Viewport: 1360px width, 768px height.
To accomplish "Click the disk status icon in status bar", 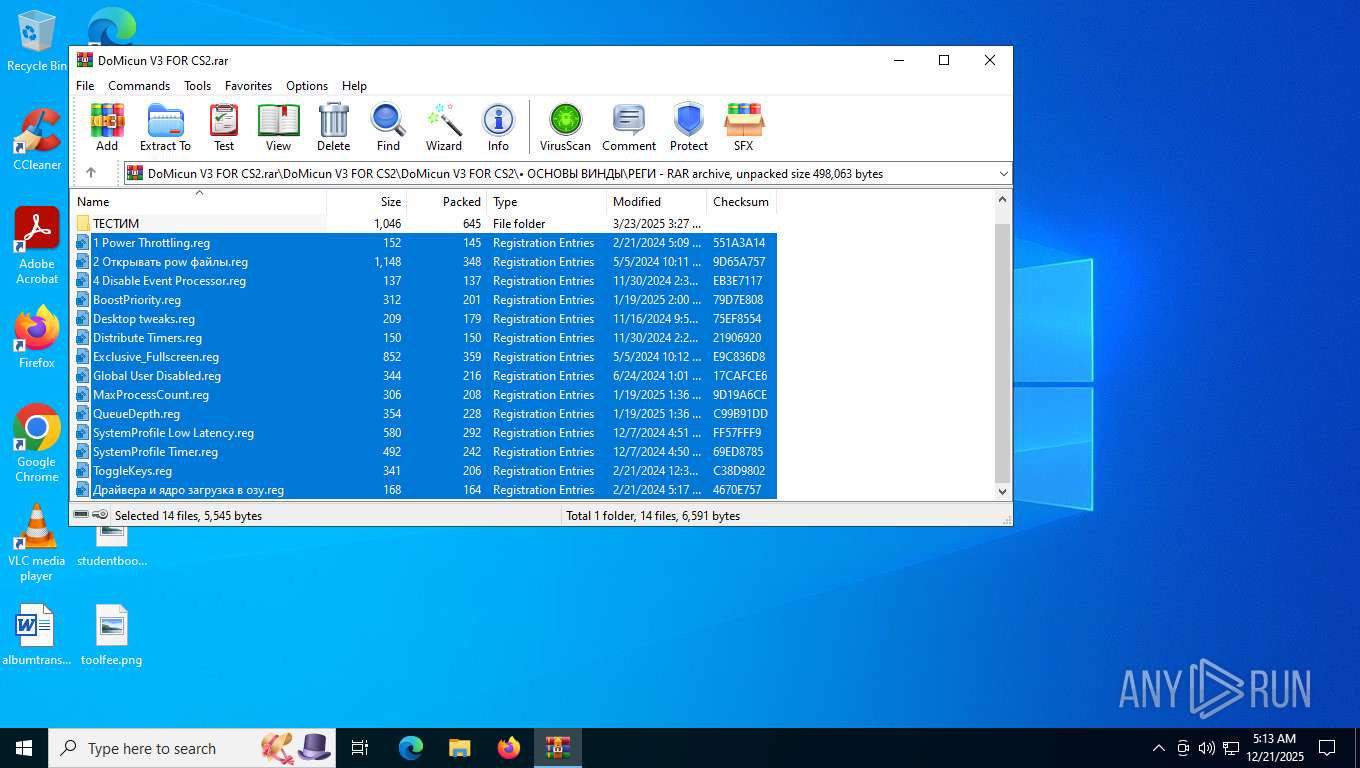I will coord(81,515).
